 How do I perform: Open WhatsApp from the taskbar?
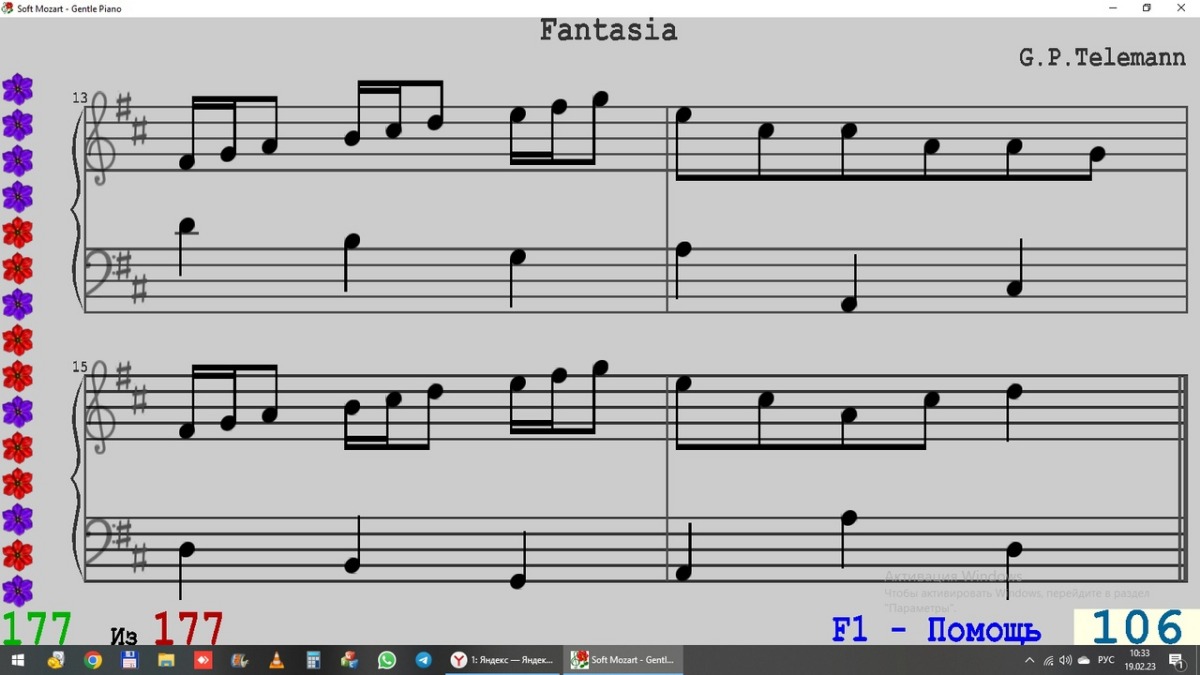click(x=387, y=660)
